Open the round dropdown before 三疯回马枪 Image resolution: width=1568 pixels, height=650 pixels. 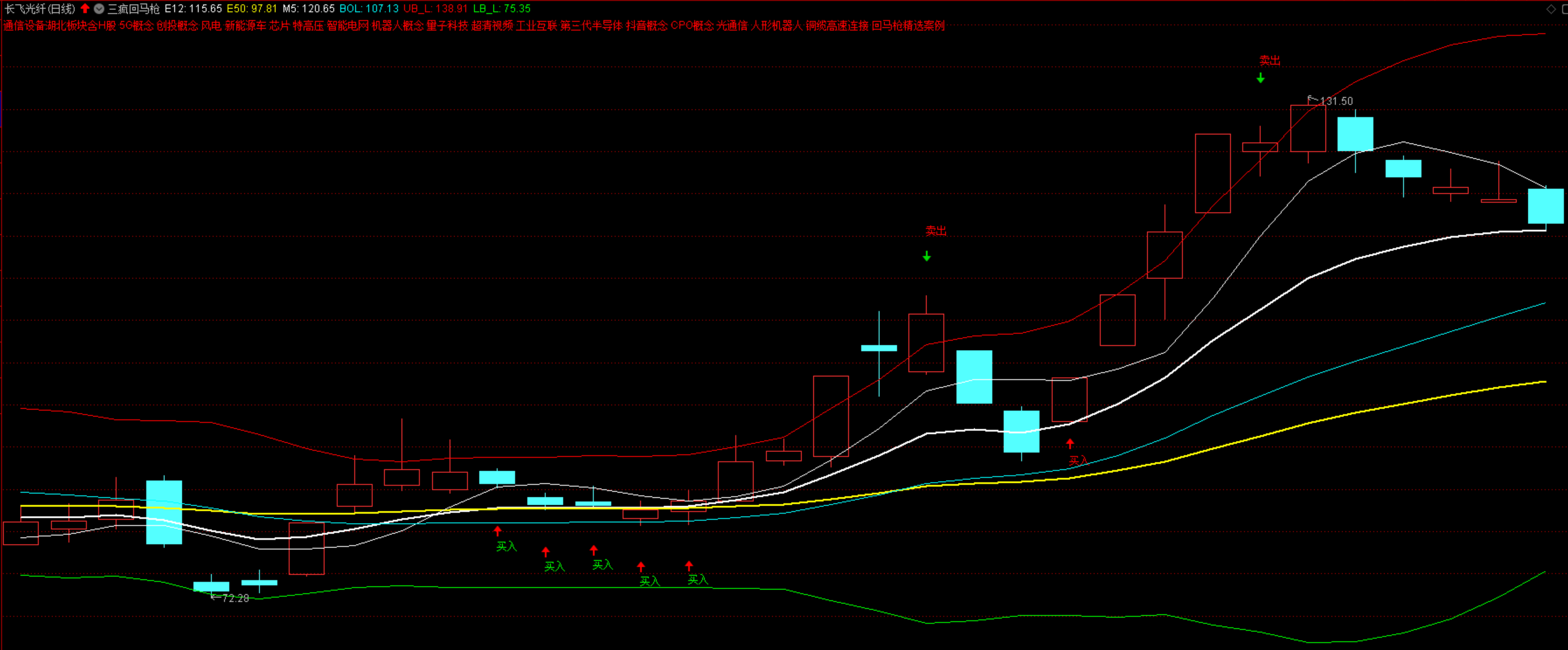(x=98, y=9)
